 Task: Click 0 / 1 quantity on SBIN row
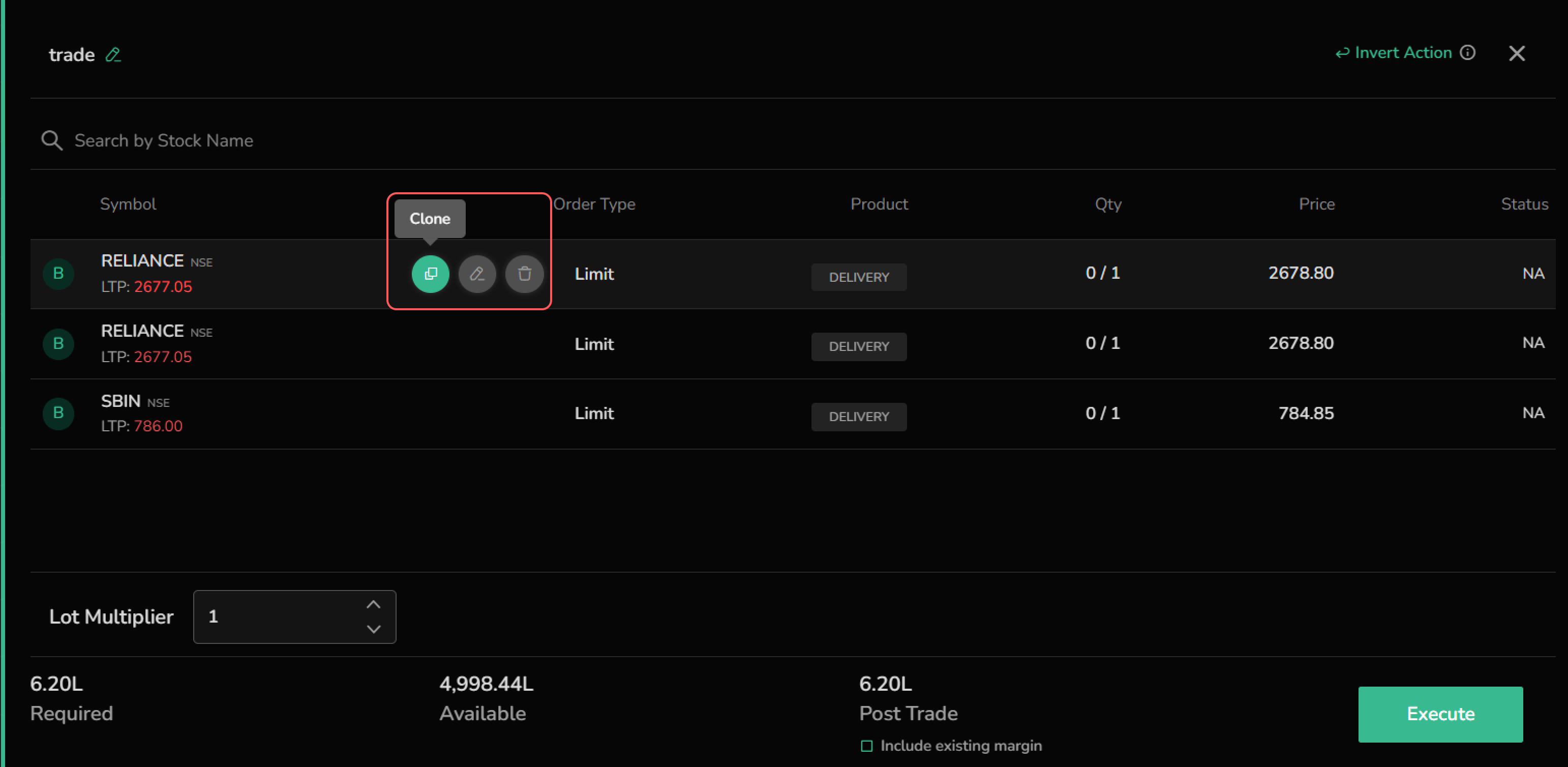click(1102, 414)
